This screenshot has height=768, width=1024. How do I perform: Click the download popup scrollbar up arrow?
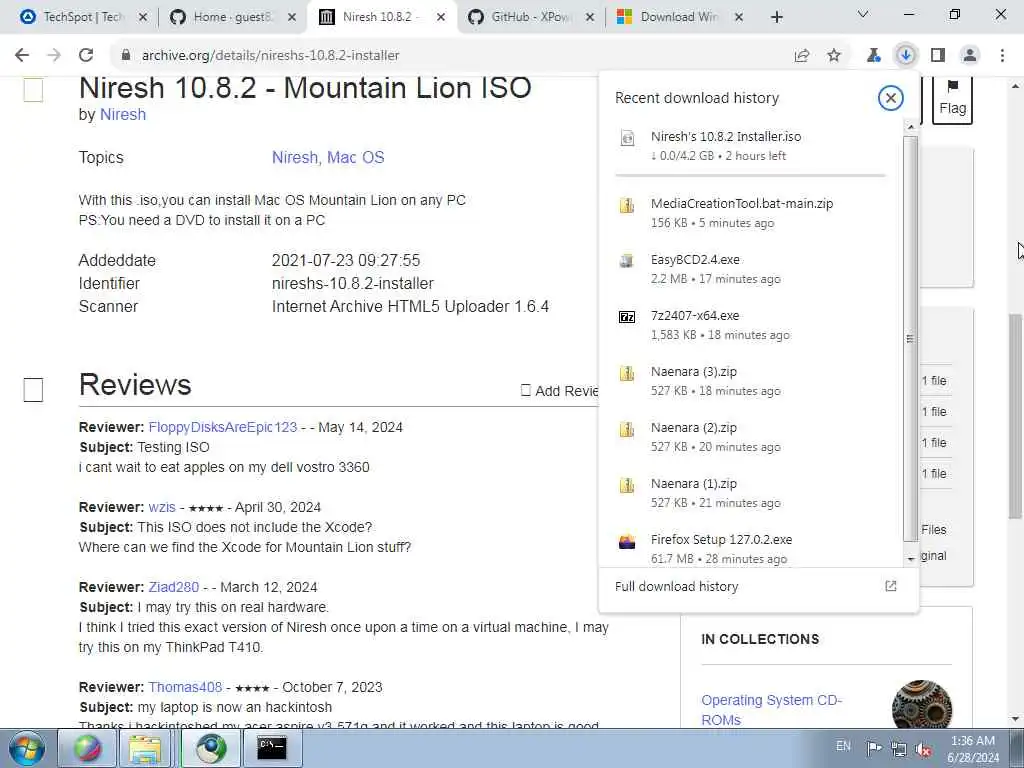911,127
